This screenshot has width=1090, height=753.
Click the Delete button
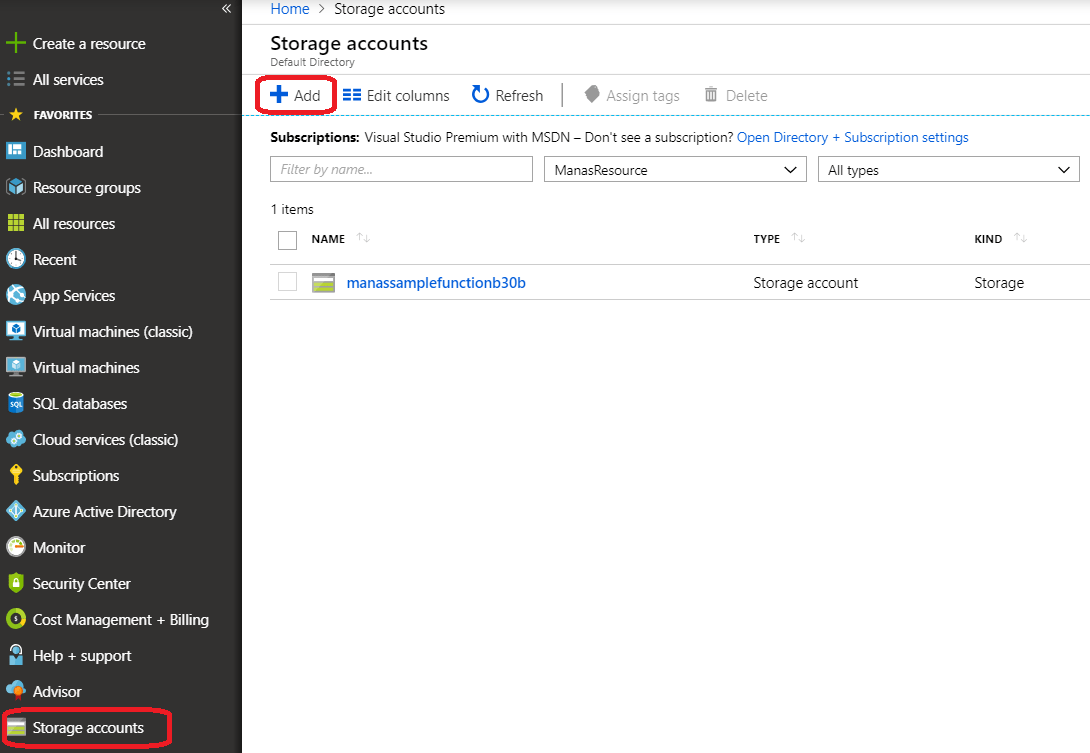736,95
